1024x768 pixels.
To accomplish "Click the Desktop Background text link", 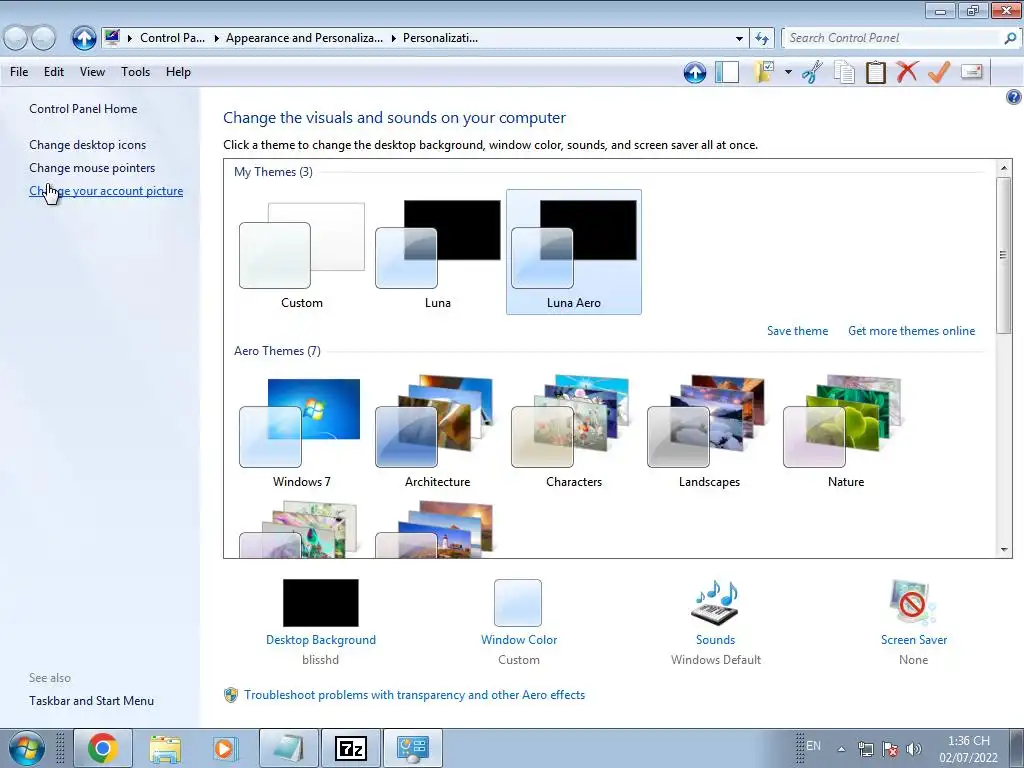I will click(321, 640).
